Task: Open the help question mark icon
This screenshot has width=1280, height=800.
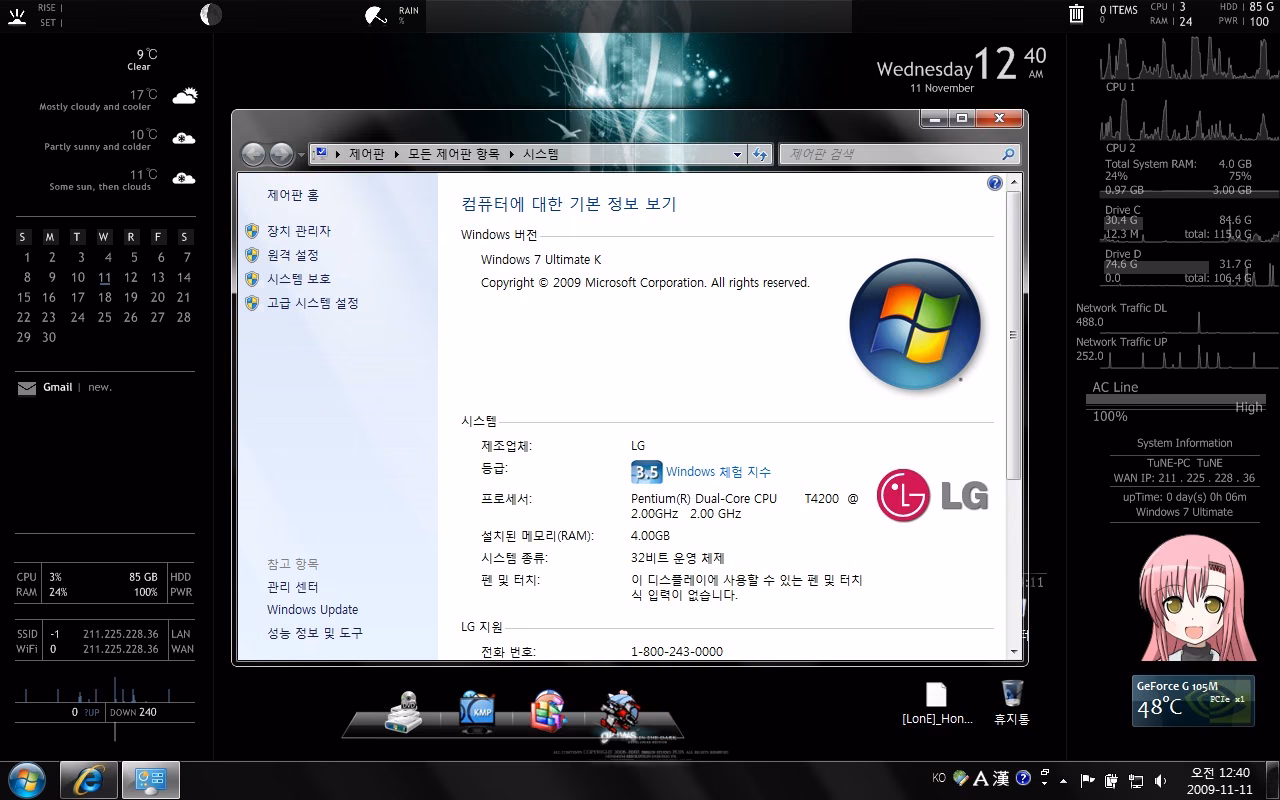Action: click(994, 183)
